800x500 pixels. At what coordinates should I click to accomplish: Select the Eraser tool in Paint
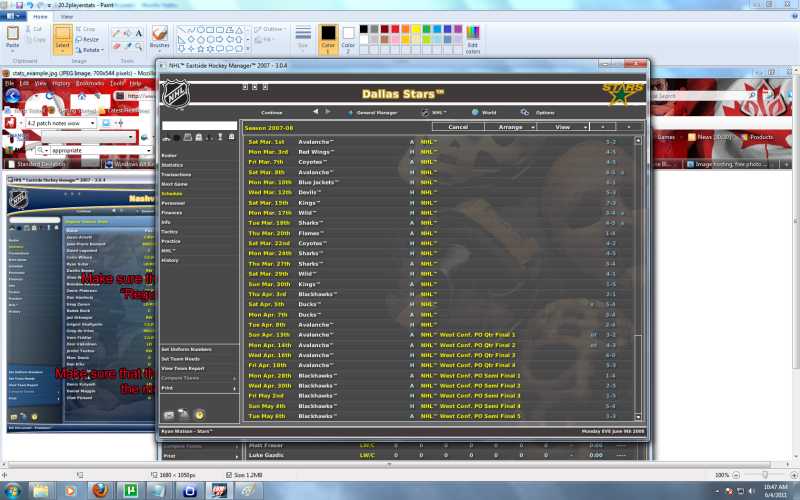coord(116,46)
